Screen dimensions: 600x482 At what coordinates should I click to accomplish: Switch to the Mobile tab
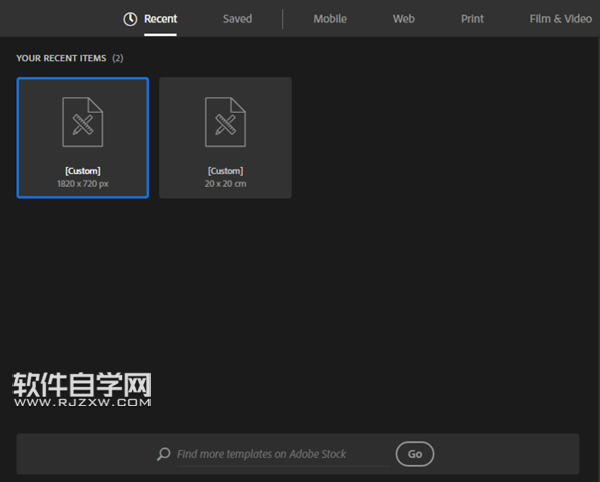[x=330, y=19]
